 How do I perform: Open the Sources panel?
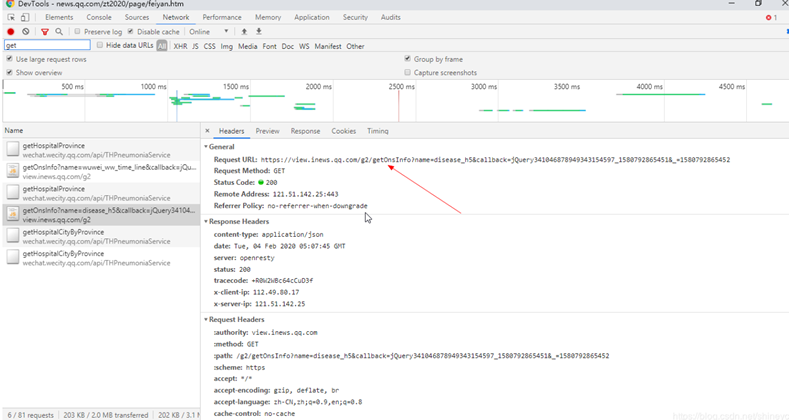137,17
